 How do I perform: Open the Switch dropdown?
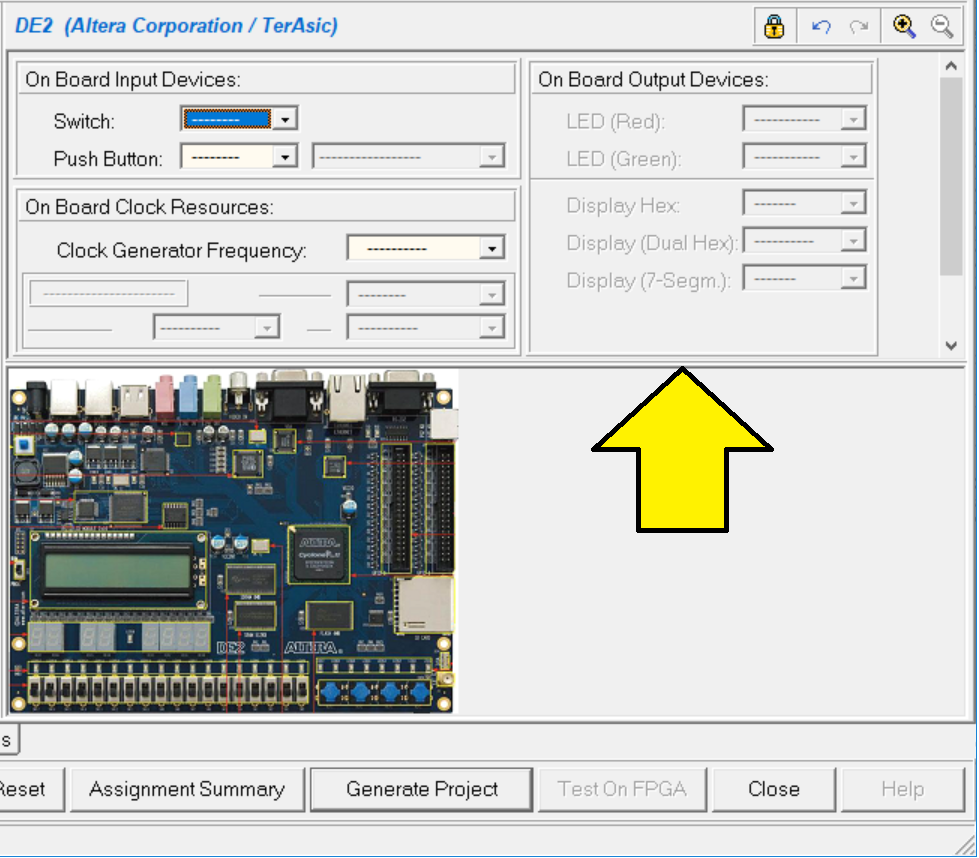[x=239, y=119]
